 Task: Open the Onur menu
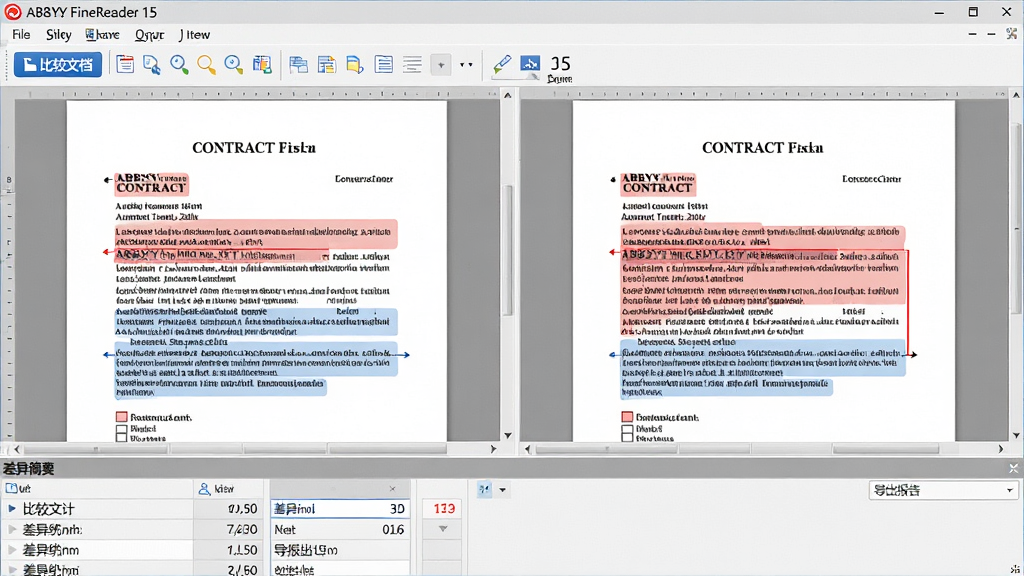(149, 35)
